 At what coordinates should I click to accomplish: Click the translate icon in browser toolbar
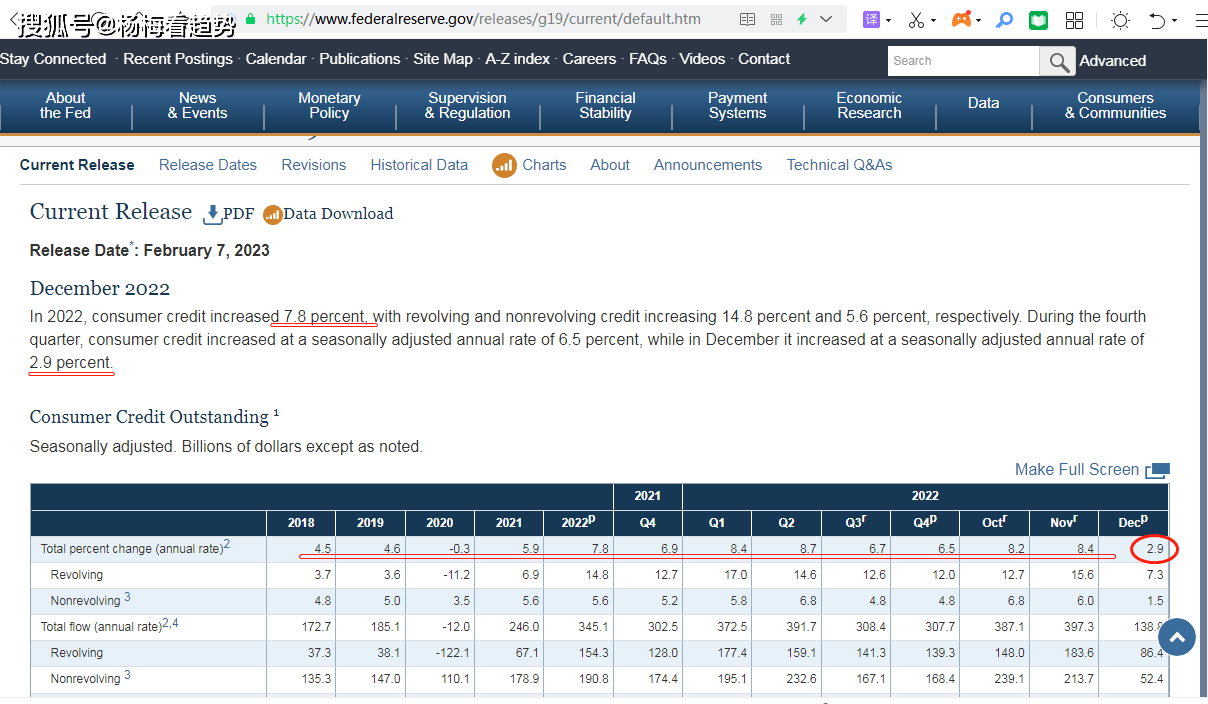click(x=871, y=20)
